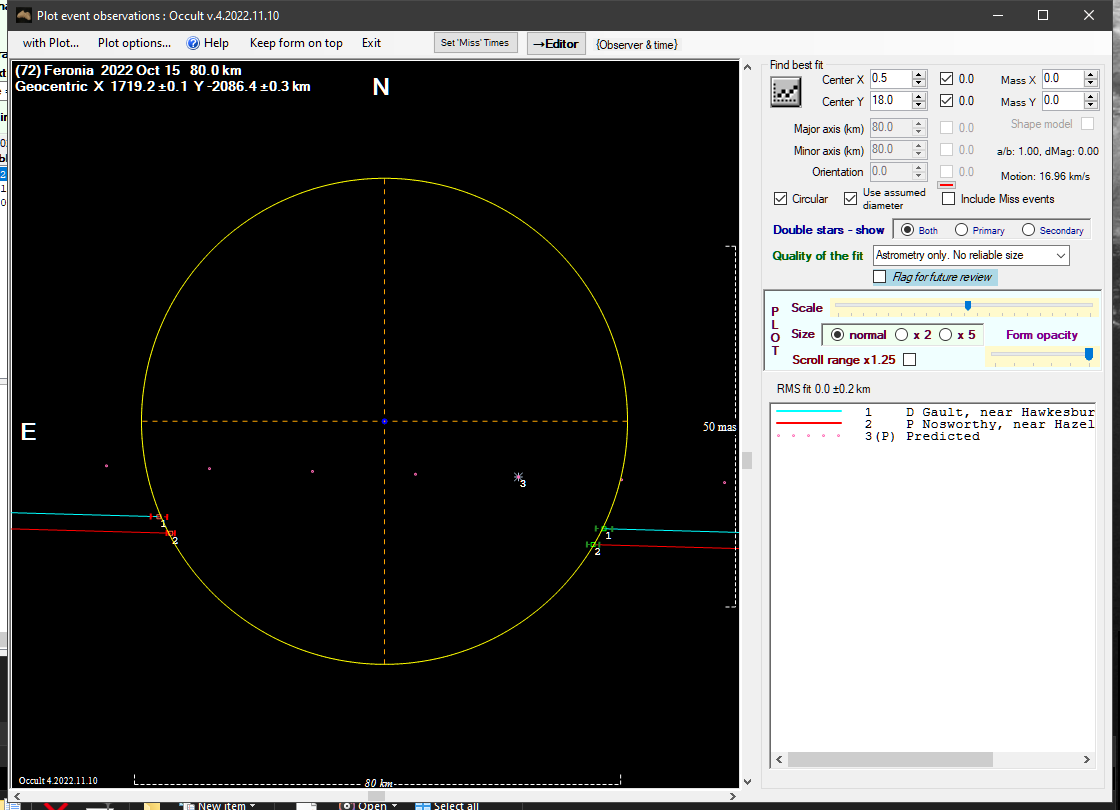Click plot vertical scrollbar down arrow

pyautogui.click(x=747, y=781)
